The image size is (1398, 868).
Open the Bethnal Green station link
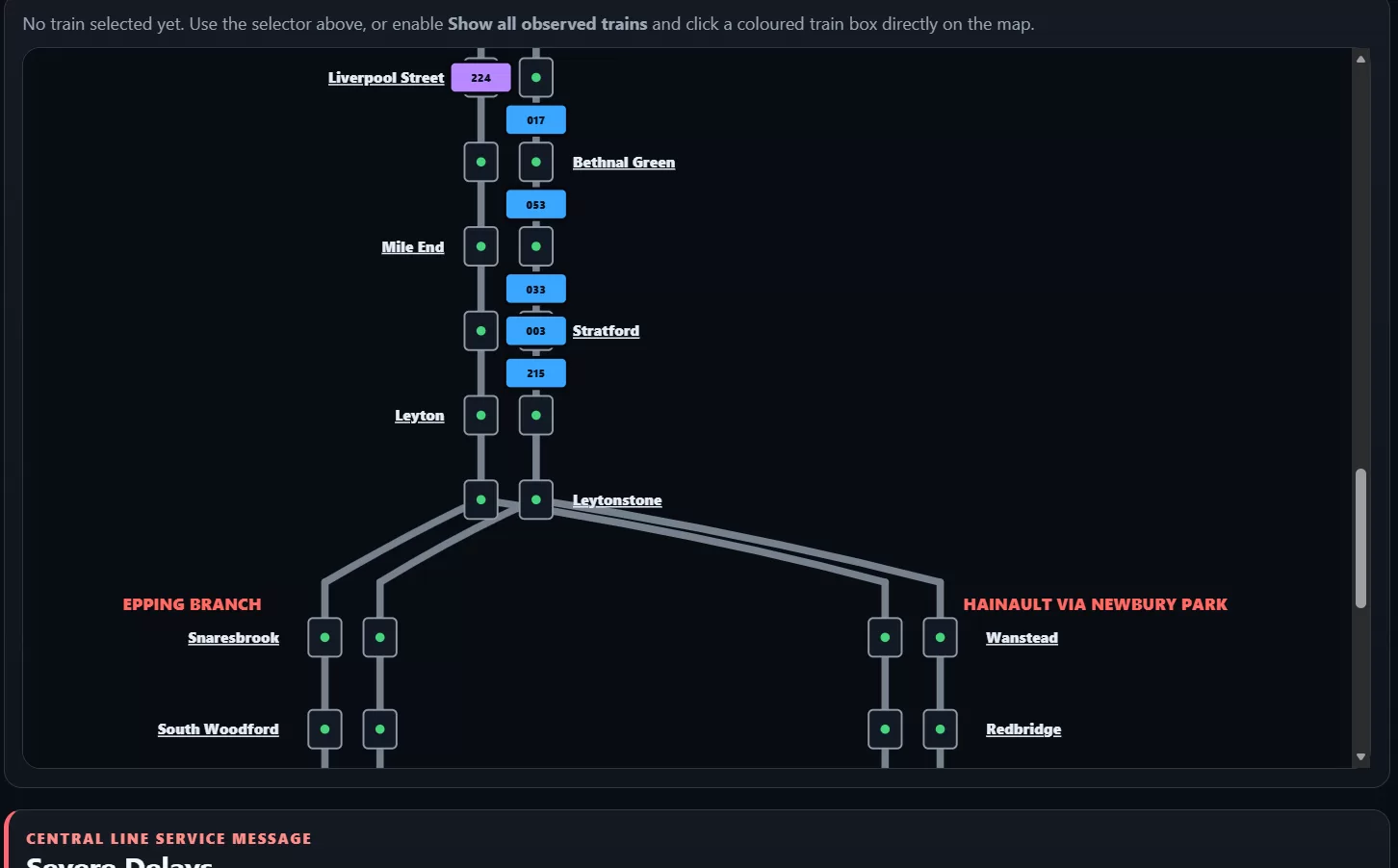click(x=624, y=163)
